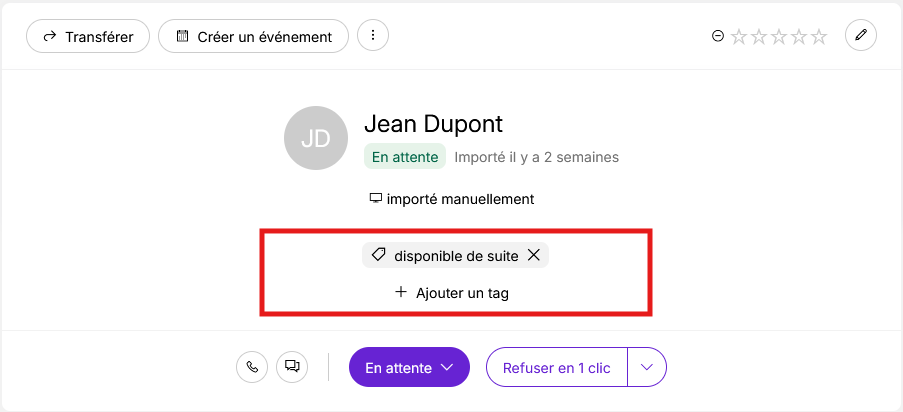
Task: Expand refusal options with the chevron arrow
Action: pos(647,367)
